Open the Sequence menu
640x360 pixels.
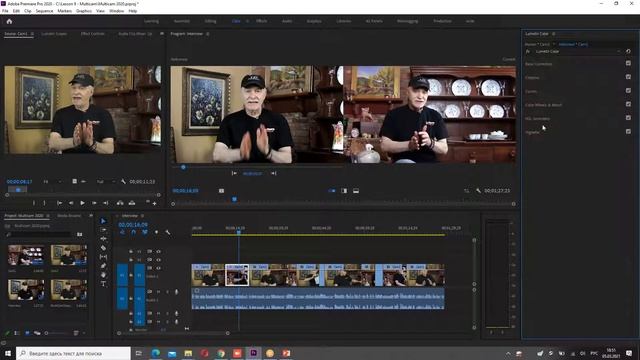pos(44,11)
